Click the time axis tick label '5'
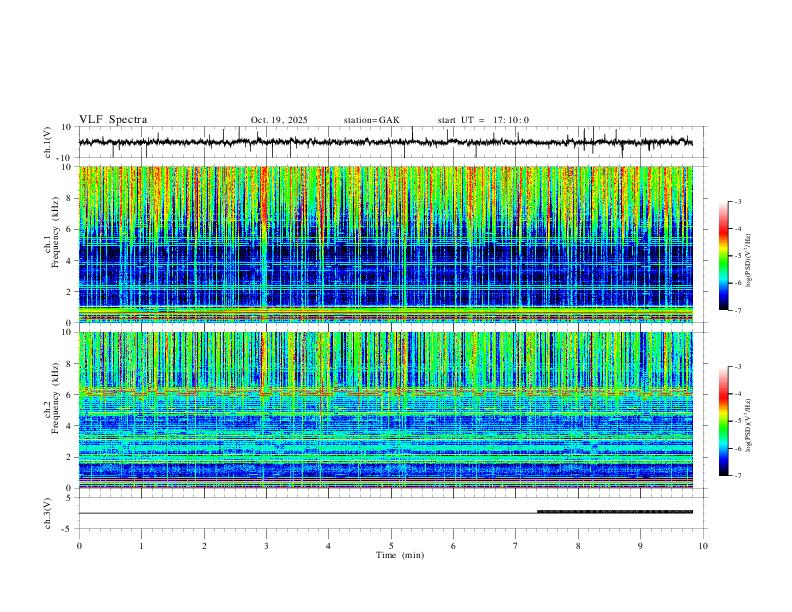The image size is (792, 612). (391, 546)
